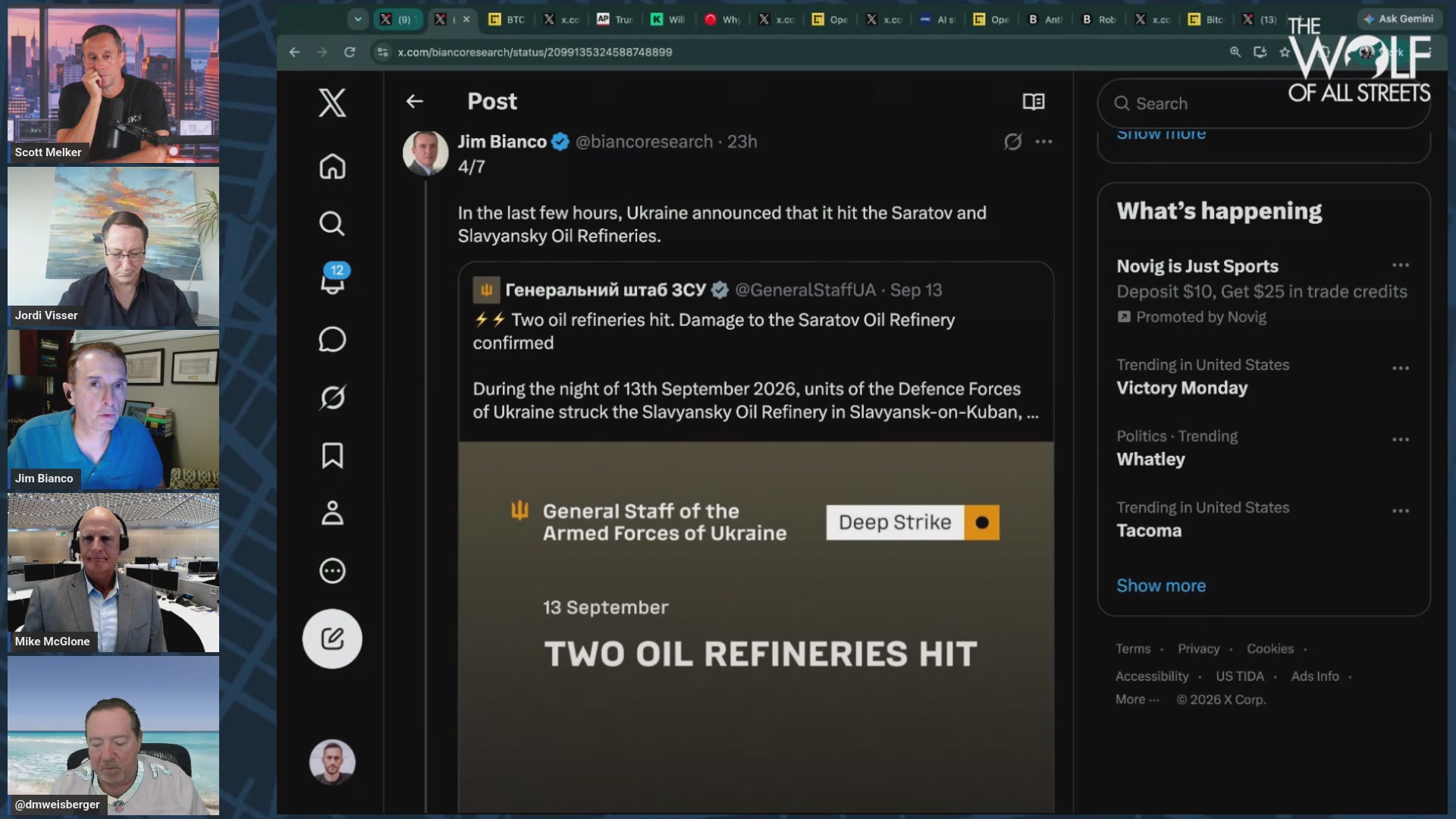Open site info icon in address bar
Image resolution: width=1456 pixels, height=819 pixels.
382,52
